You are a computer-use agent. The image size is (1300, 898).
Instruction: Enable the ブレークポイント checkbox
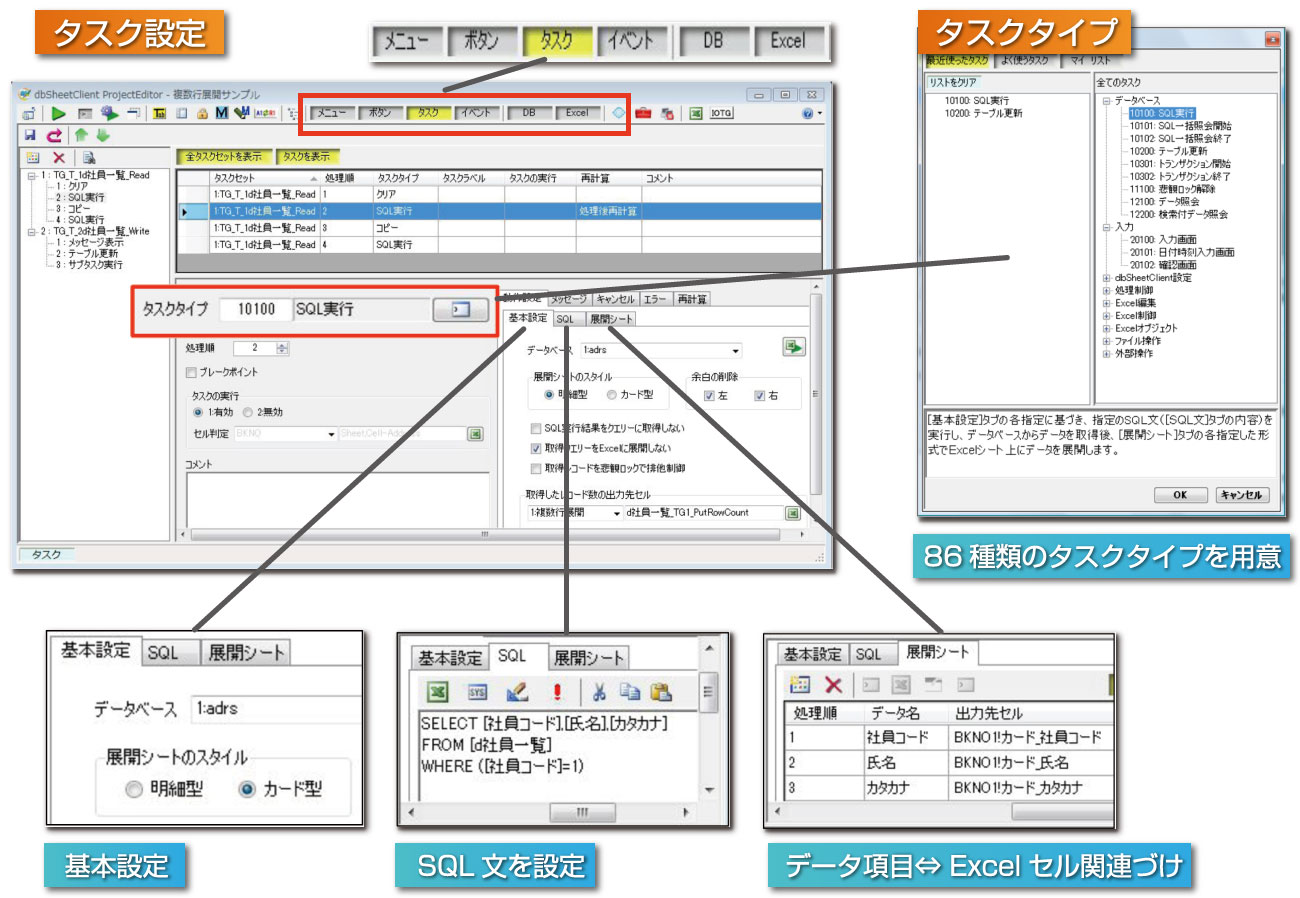pos(191,372)
